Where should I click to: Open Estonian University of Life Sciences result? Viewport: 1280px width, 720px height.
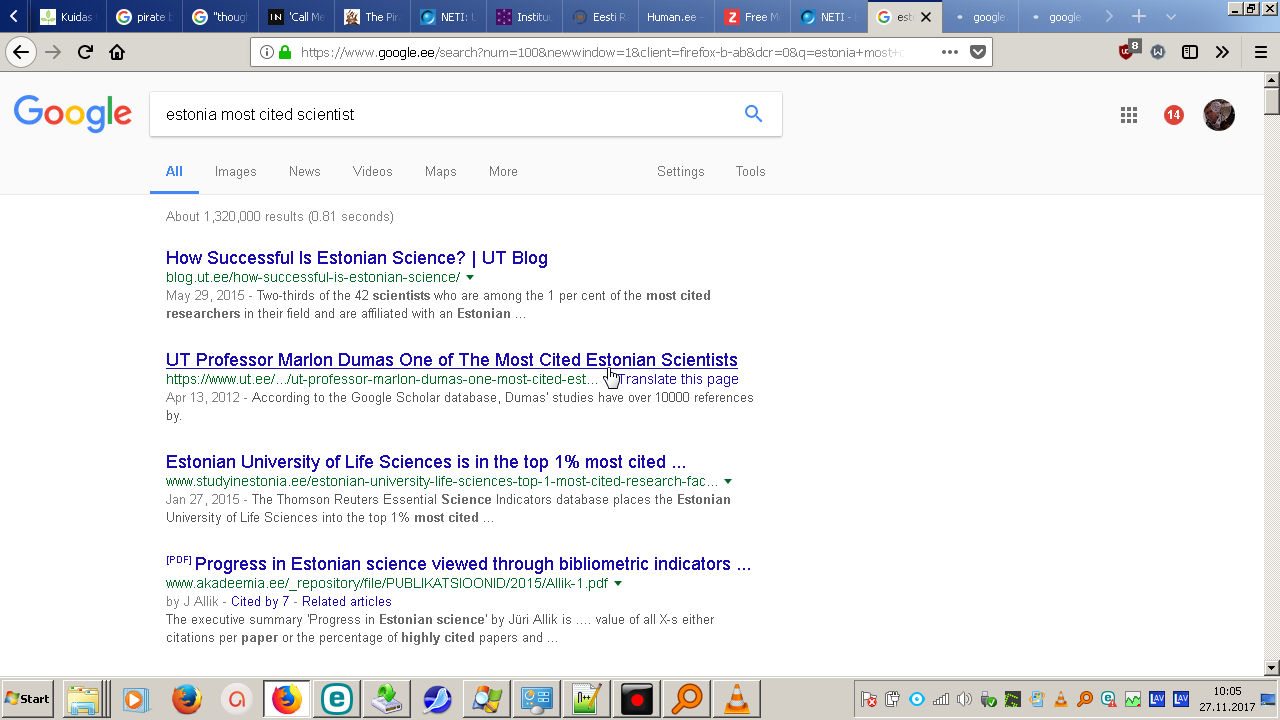426,462
